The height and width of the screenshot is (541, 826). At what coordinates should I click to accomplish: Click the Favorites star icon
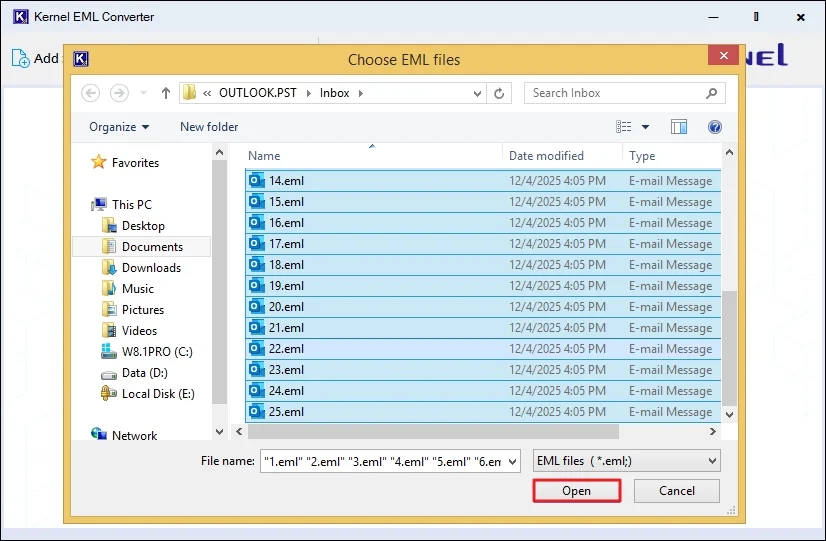pos(99,162)
